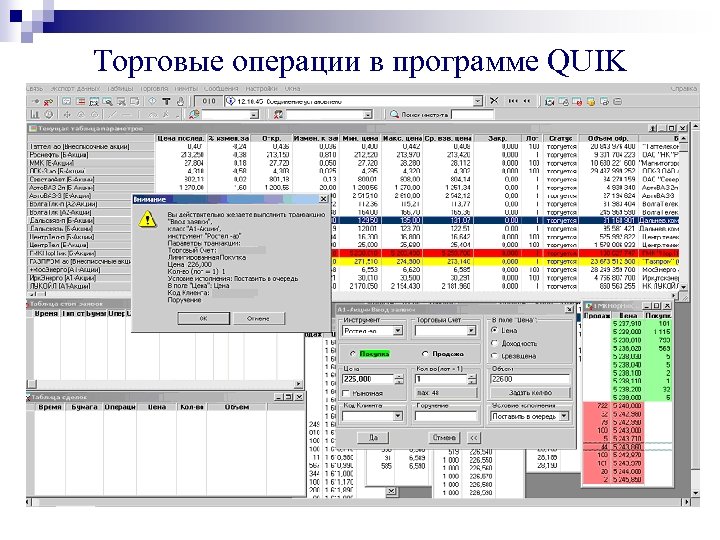
Task: Click the Задать кол-во button
Action: point(530,393)
